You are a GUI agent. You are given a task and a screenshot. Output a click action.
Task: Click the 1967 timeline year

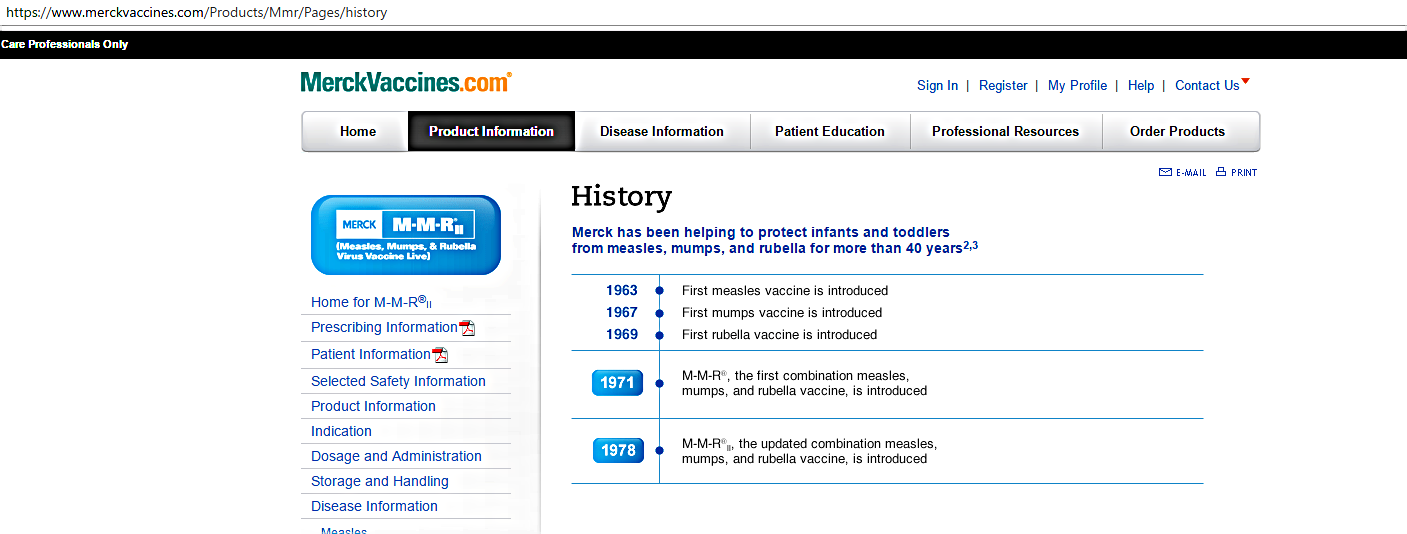tap(622, 313)
